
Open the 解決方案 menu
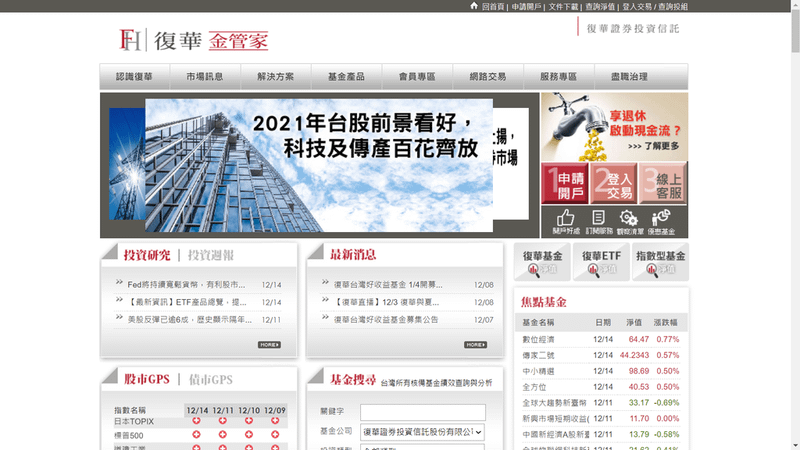276,77
